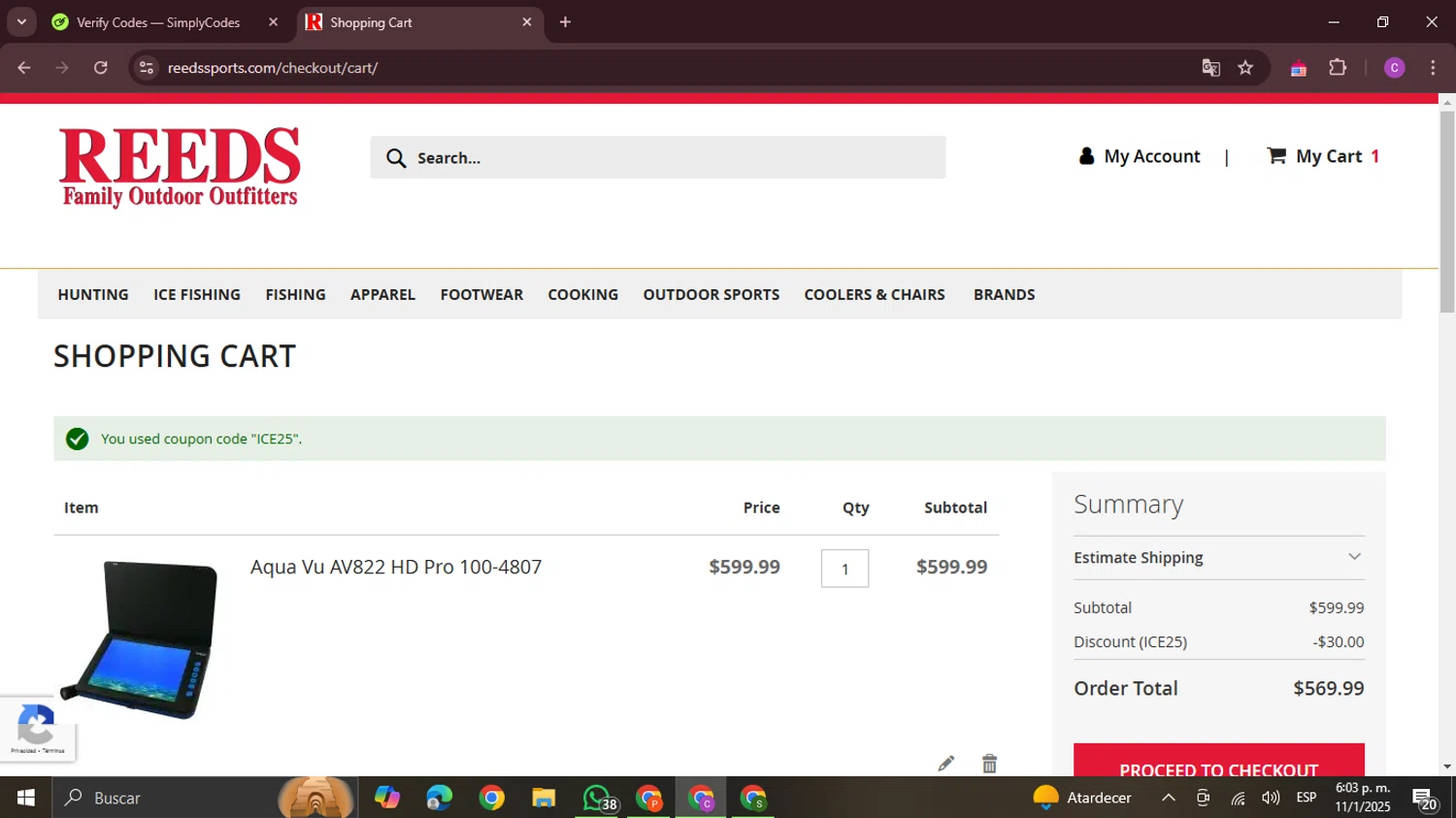Click the reCAPTCHA badge
1456x818 pixels.
37,729
